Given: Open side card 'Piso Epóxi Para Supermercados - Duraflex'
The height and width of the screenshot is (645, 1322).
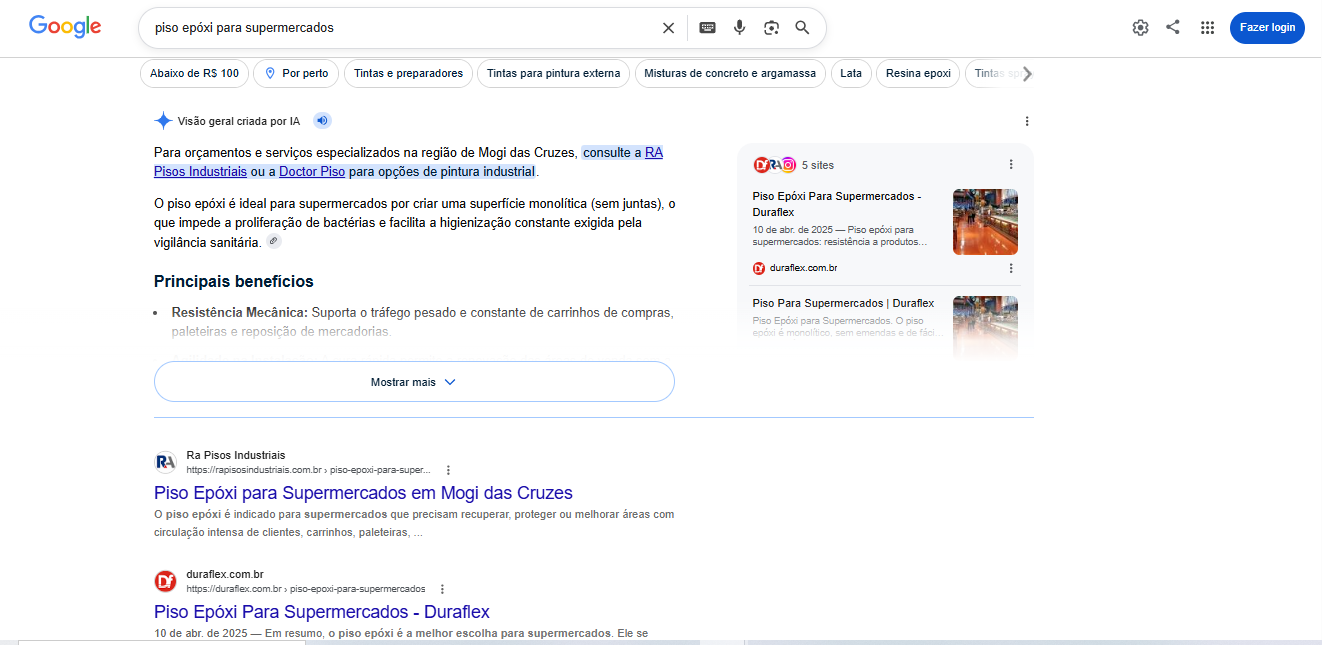Looking at the screenshot, I should [837, 204].
